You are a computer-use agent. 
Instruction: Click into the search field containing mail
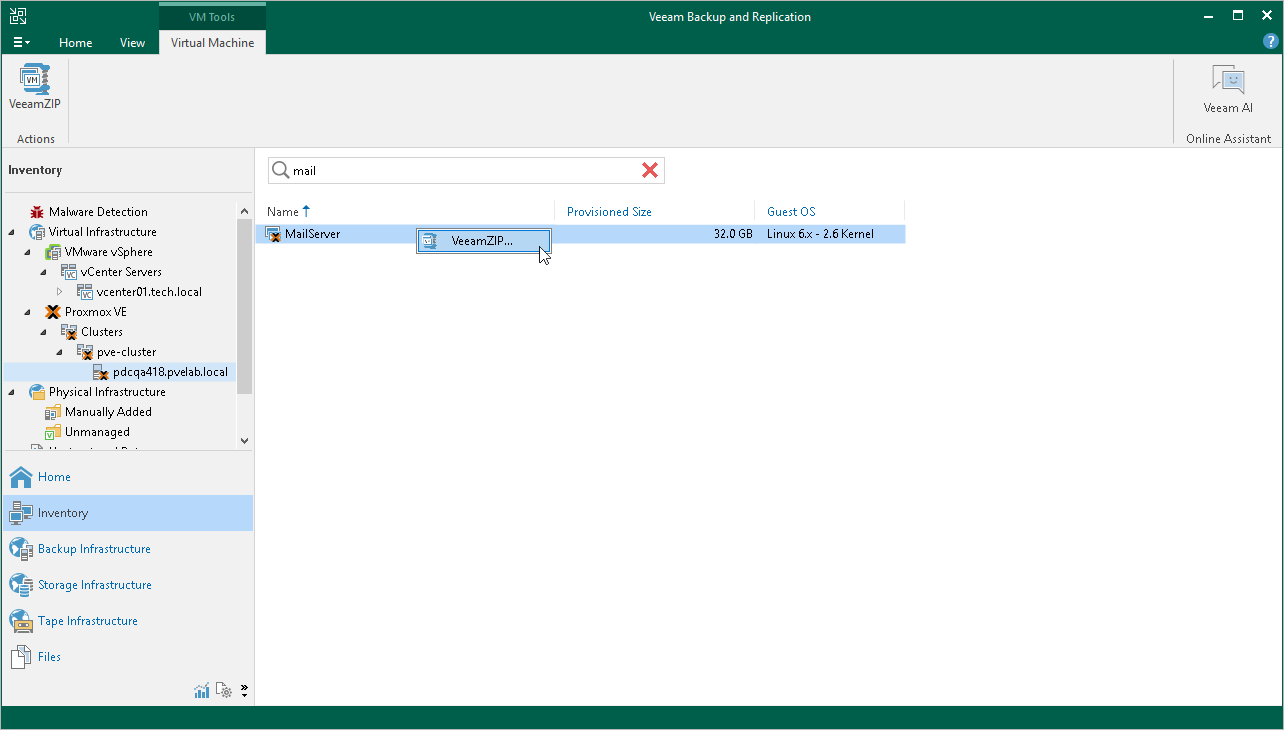click(x=464, y=171)
